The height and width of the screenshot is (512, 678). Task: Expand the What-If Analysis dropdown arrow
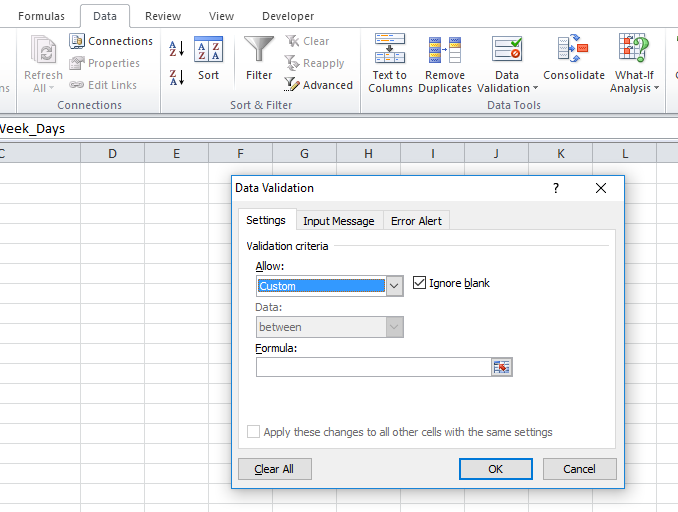click(656, 88)
